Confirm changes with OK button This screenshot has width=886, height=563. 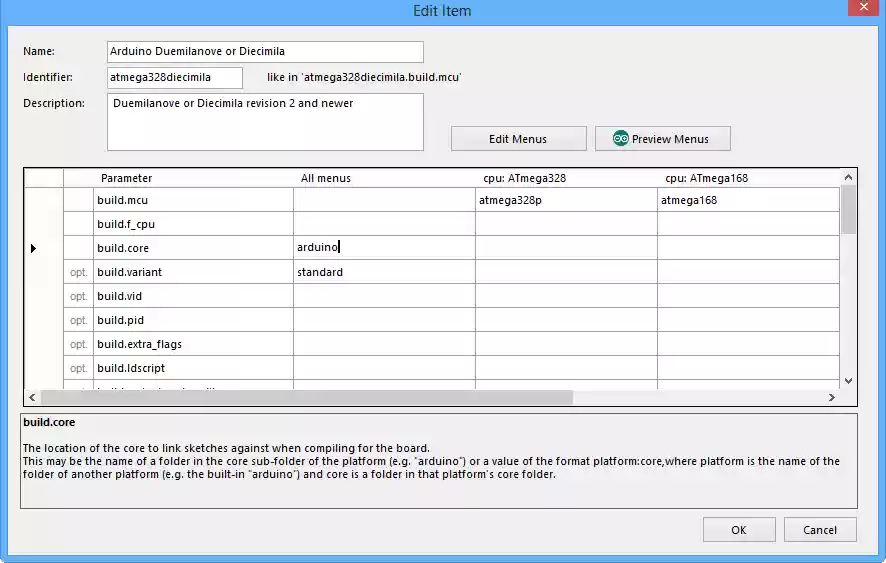739,530
